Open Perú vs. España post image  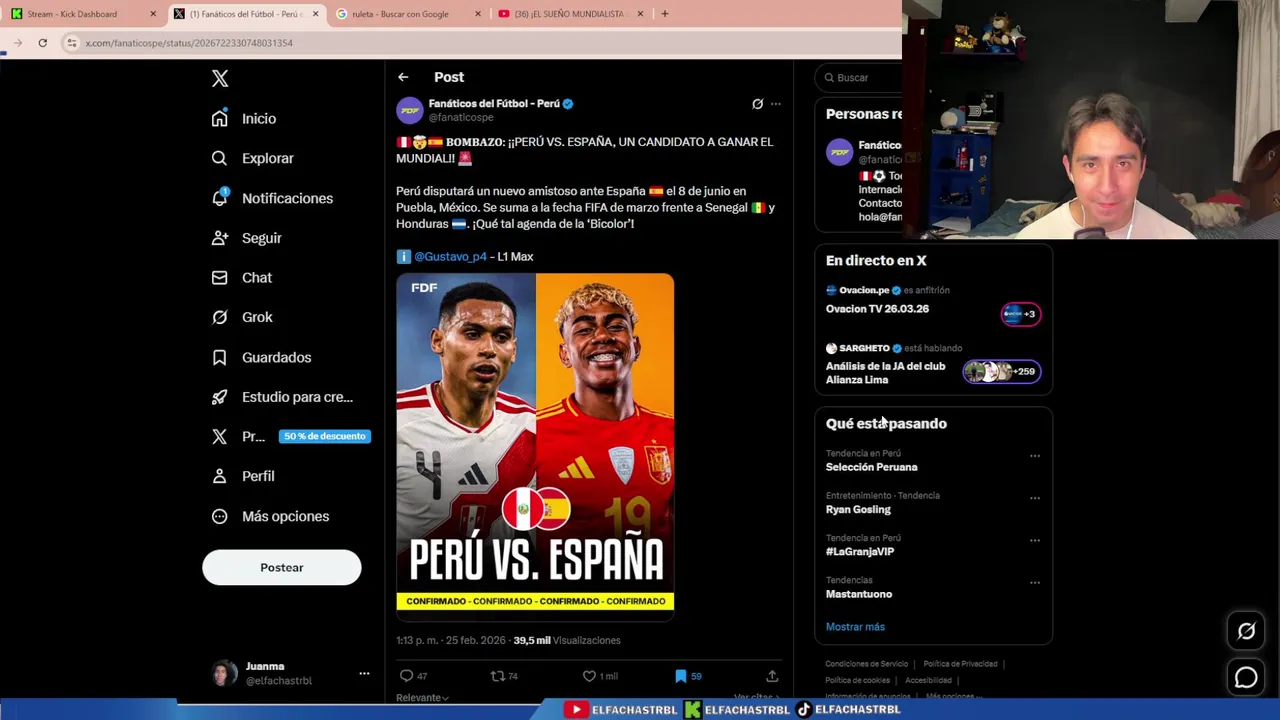(x=535, y=447)
